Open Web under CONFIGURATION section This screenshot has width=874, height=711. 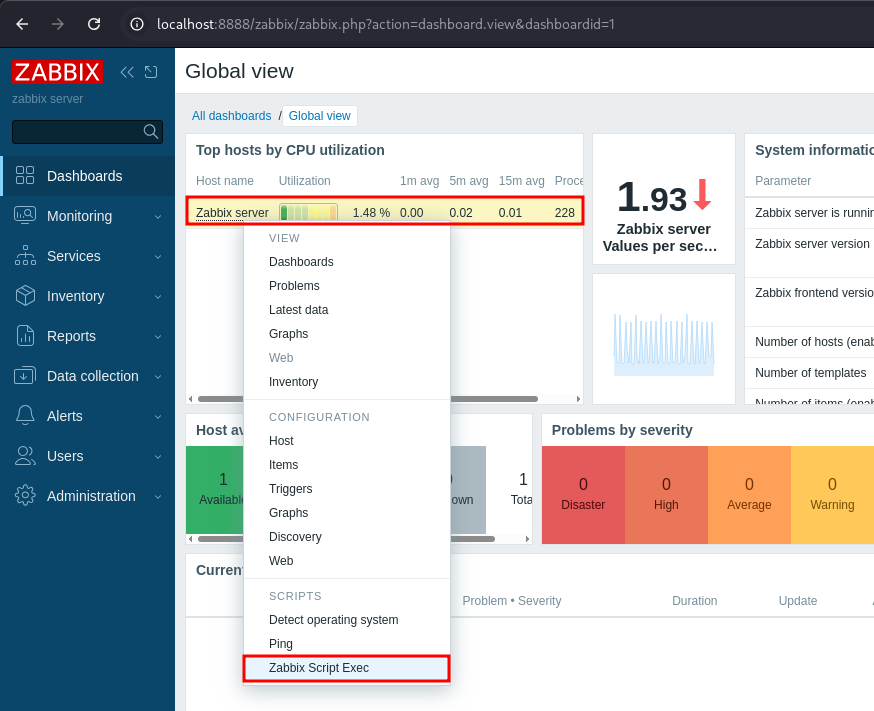347,561
